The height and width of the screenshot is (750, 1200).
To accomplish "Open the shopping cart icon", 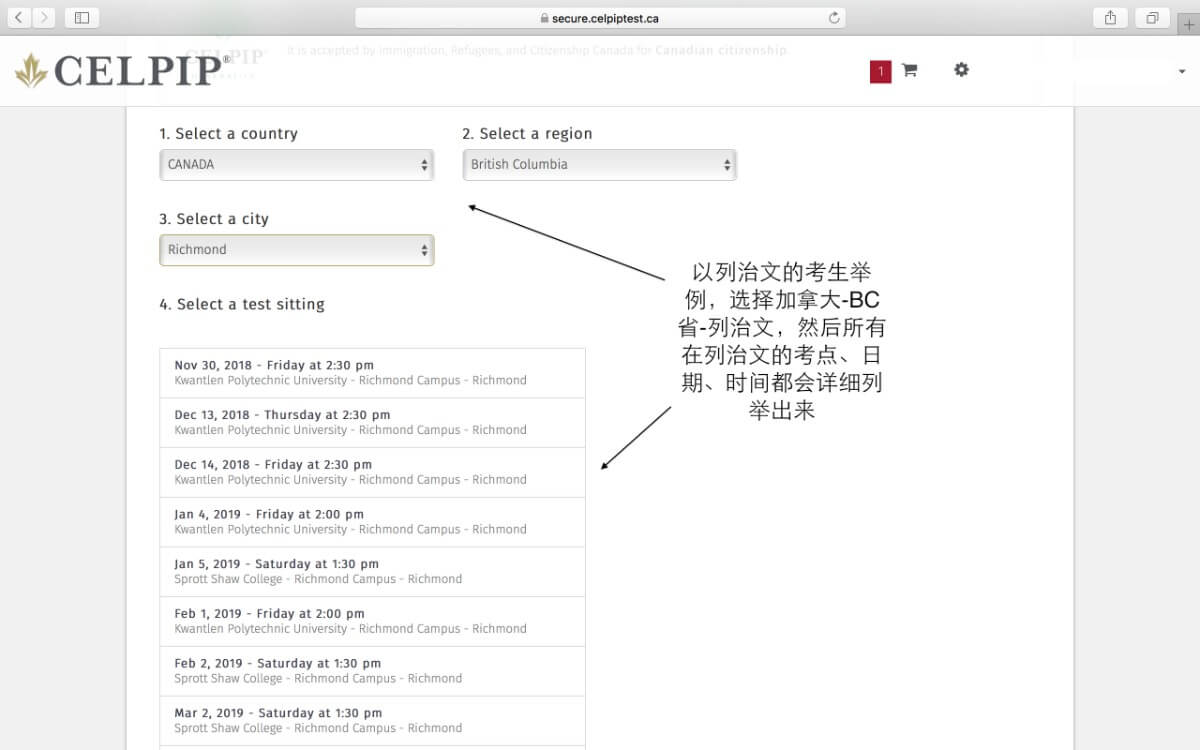I will (909, 70).
